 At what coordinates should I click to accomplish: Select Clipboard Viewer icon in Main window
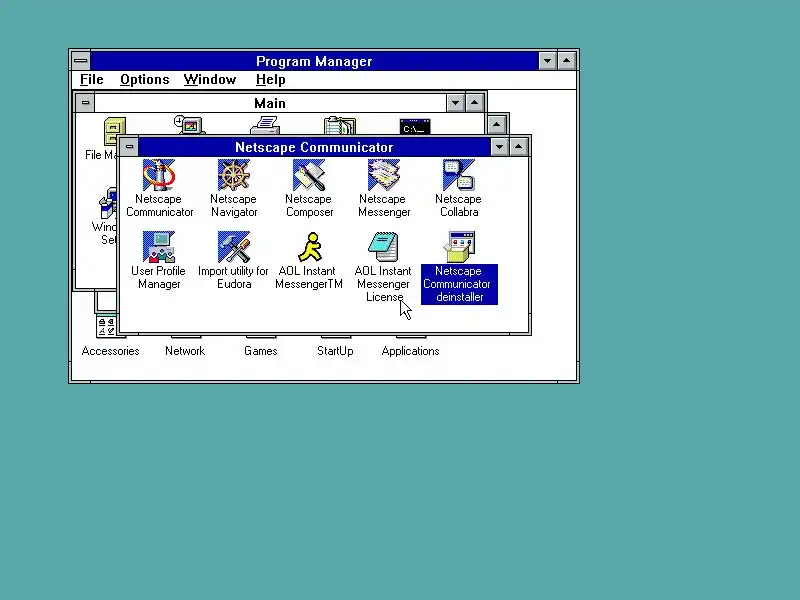point(340,126)
